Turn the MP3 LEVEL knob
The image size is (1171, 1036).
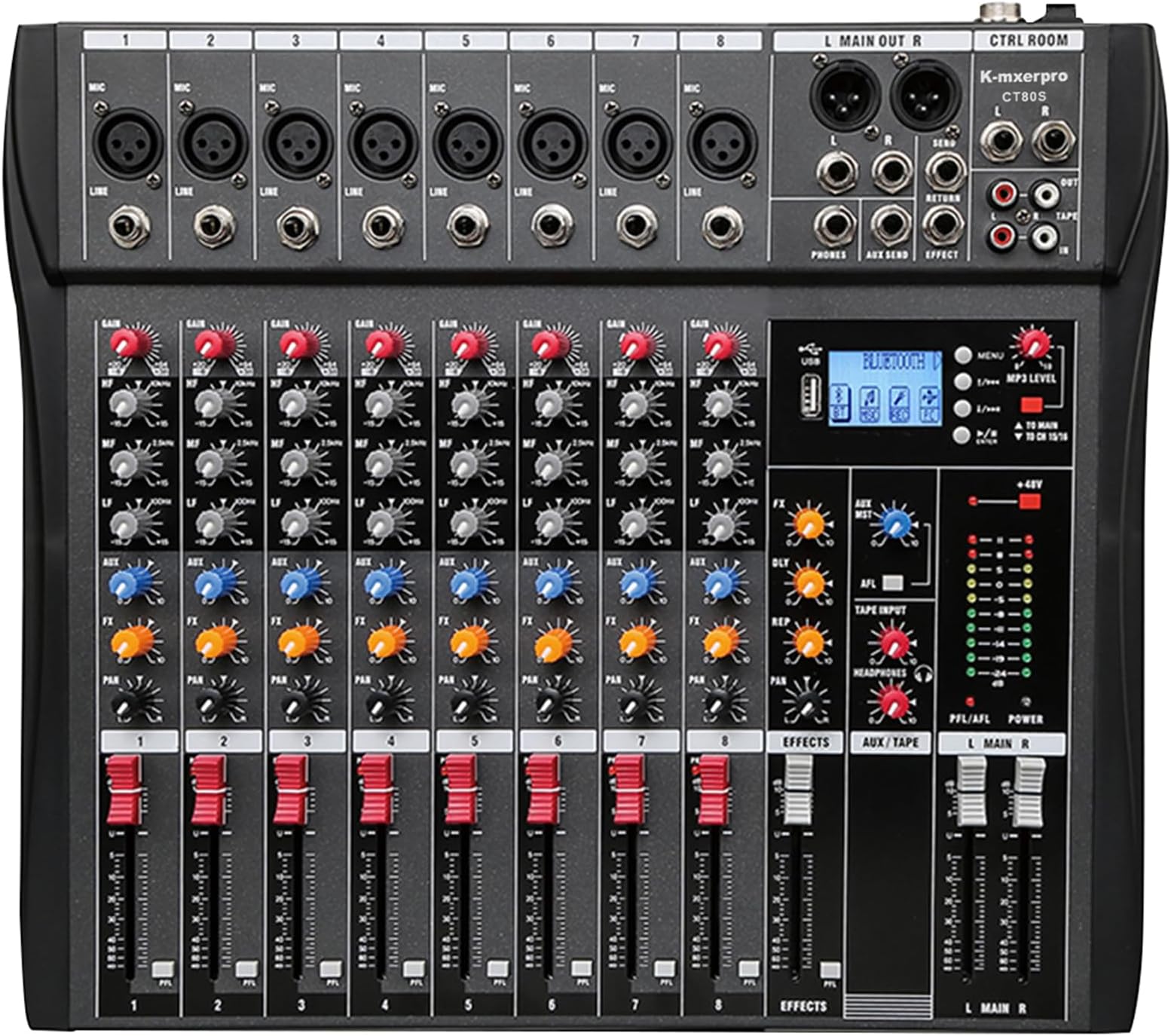[x=1033, y=344]
